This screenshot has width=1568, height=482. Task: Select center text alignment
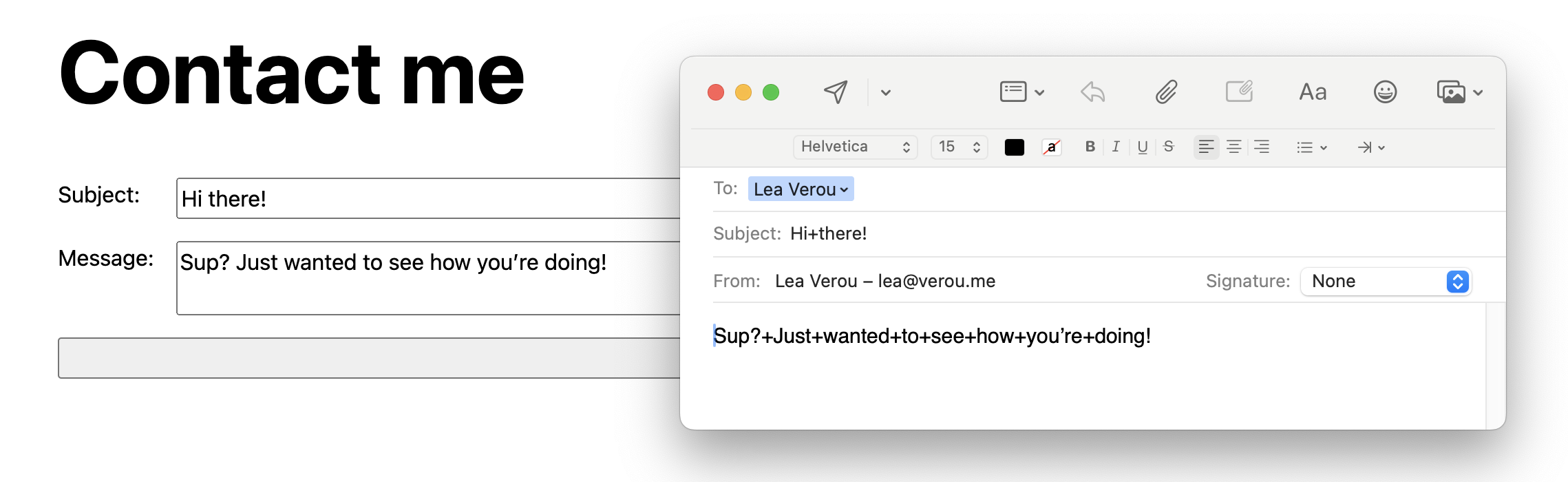[x=1233, y=147]
